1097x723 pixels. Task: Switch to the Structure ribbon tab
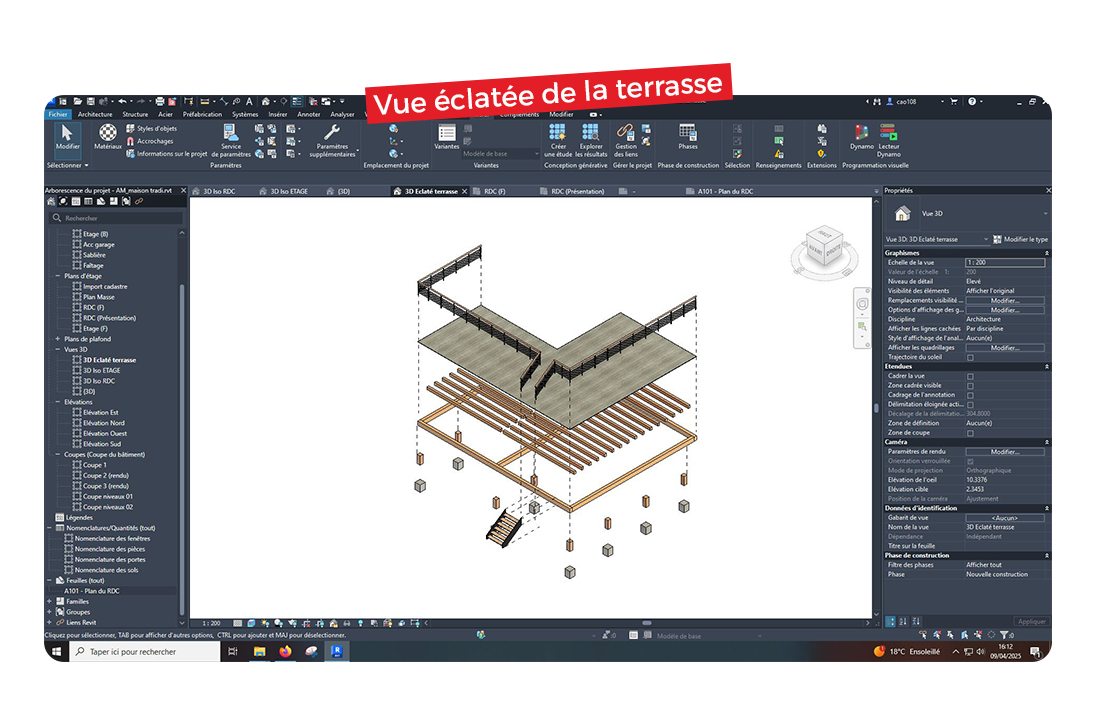(x=135, y=114)
